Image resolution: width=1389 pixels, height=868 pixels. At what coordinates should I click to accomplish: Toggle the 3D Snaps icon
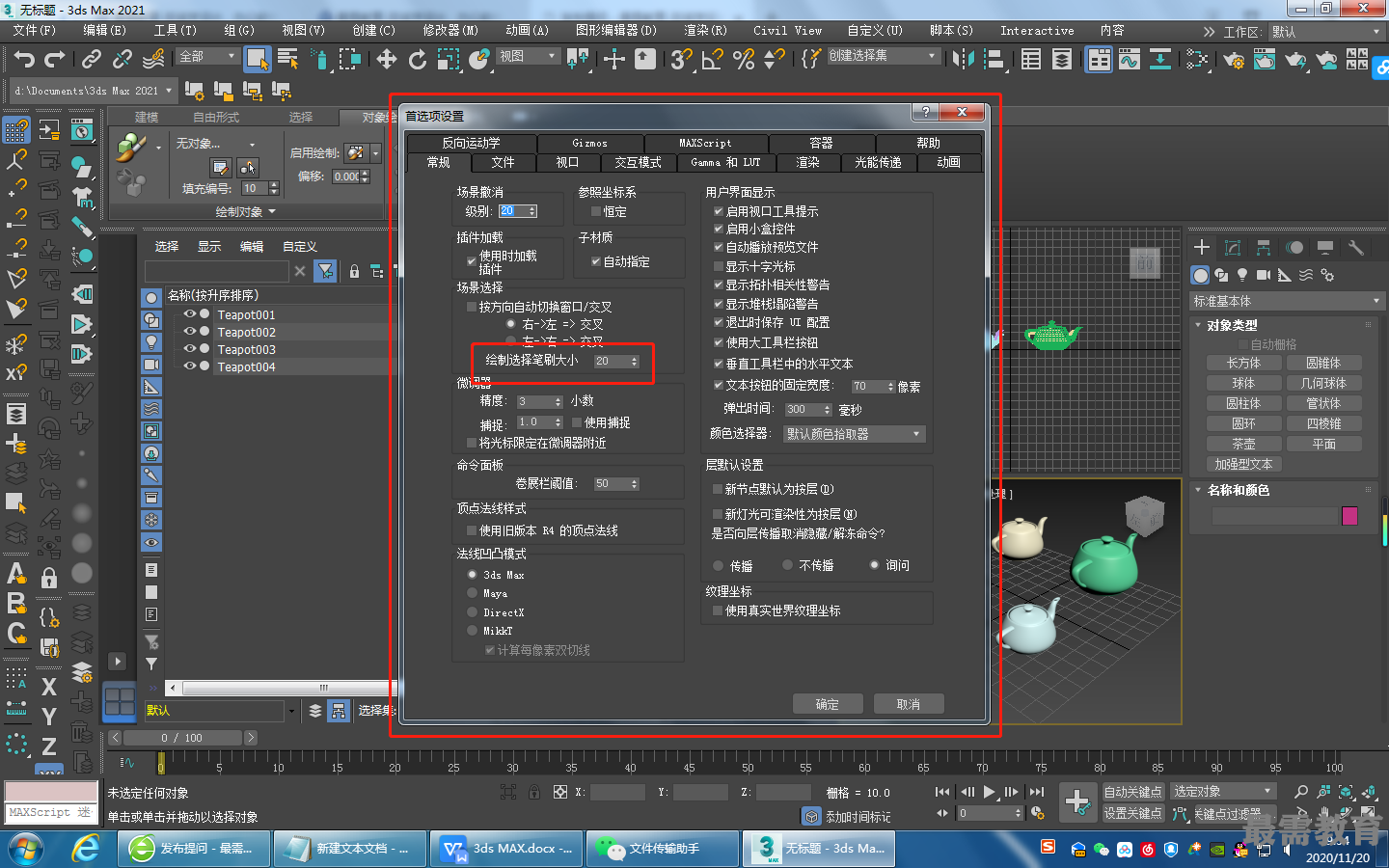pyautogui.click(x=682, y=60)
